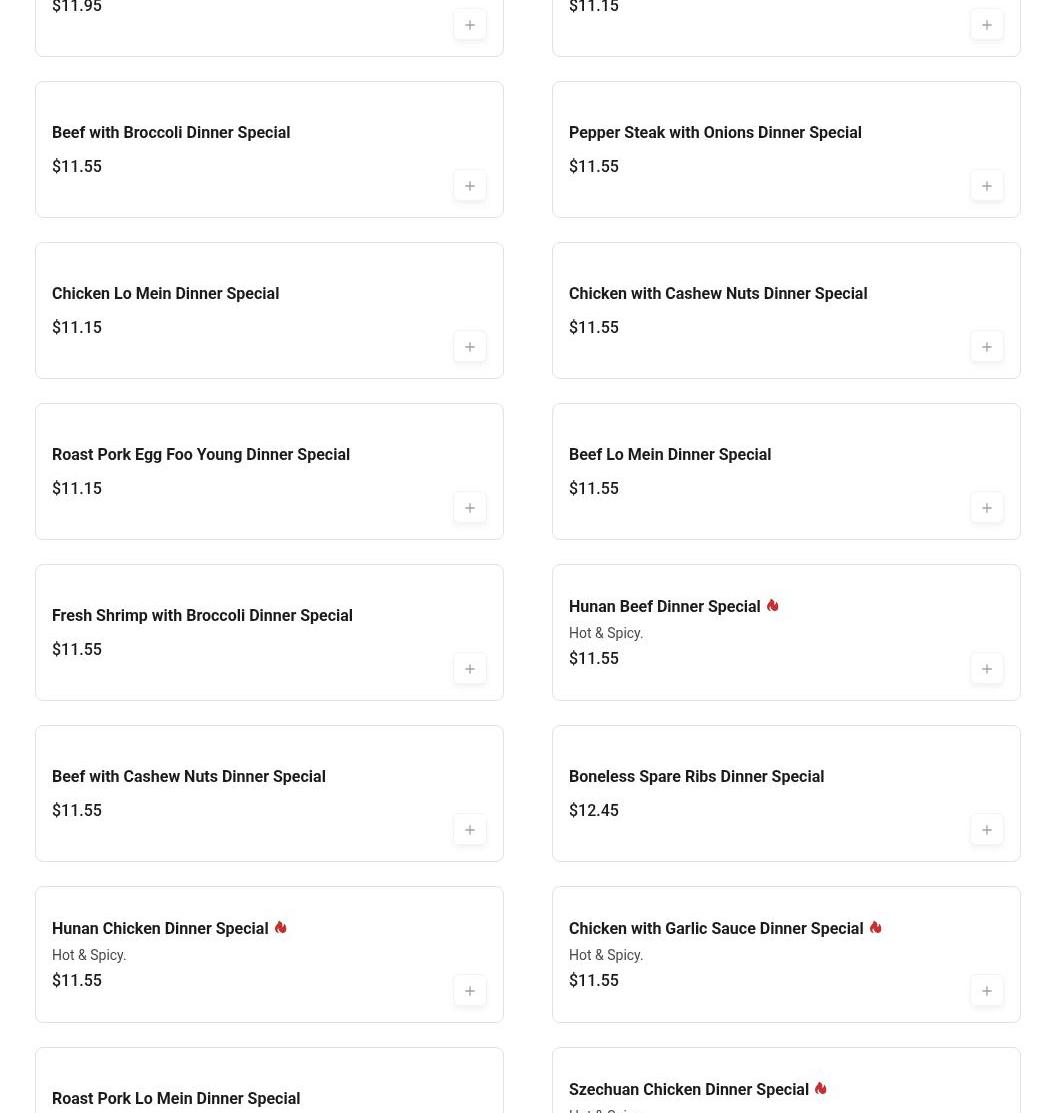Open Hunan Beef Dinner Special title
1050x1113 pixels.
[664, 607]
